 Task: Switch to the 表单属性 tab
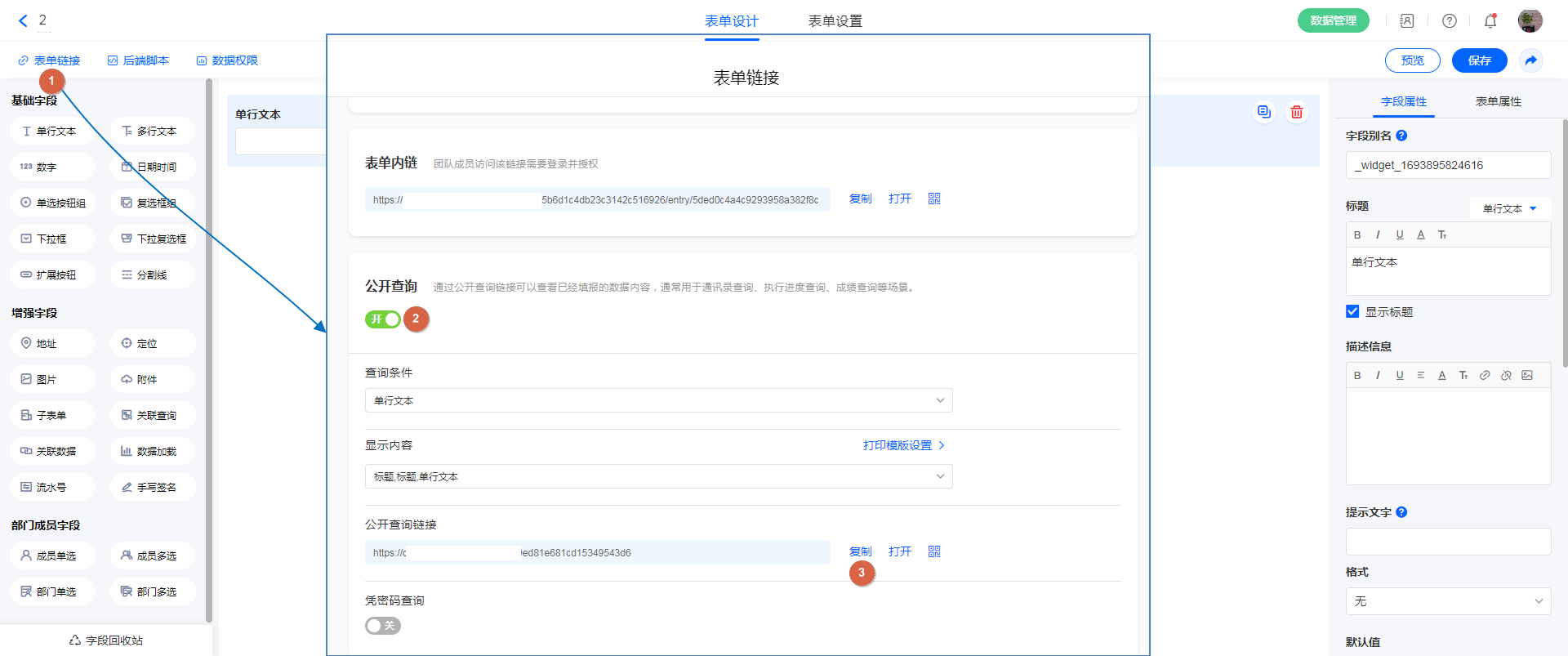point(1498,101)
